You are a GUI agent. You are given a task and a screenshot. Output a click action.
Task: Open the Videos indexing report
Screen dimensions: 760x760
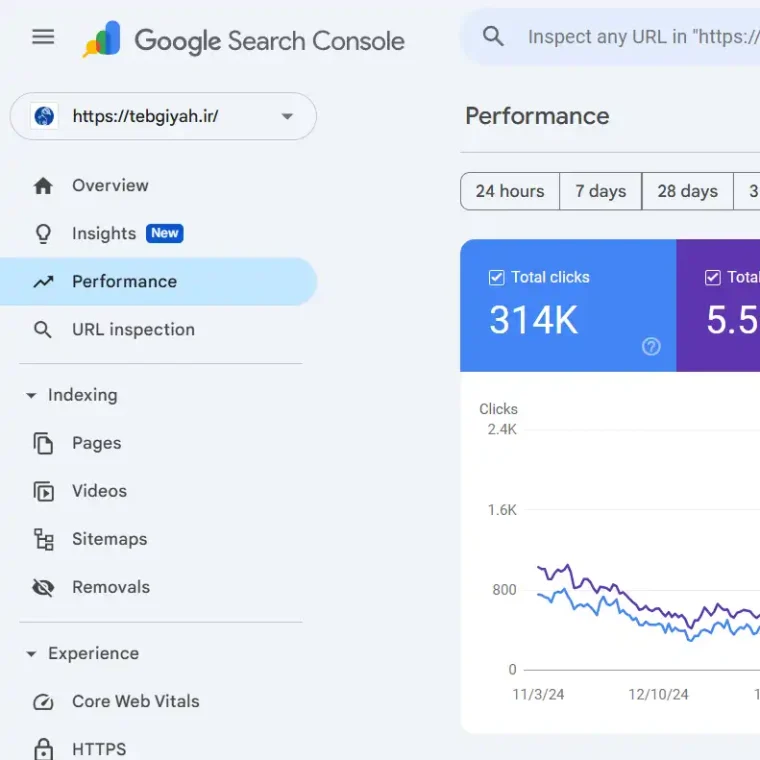click(x=99, y=491)
